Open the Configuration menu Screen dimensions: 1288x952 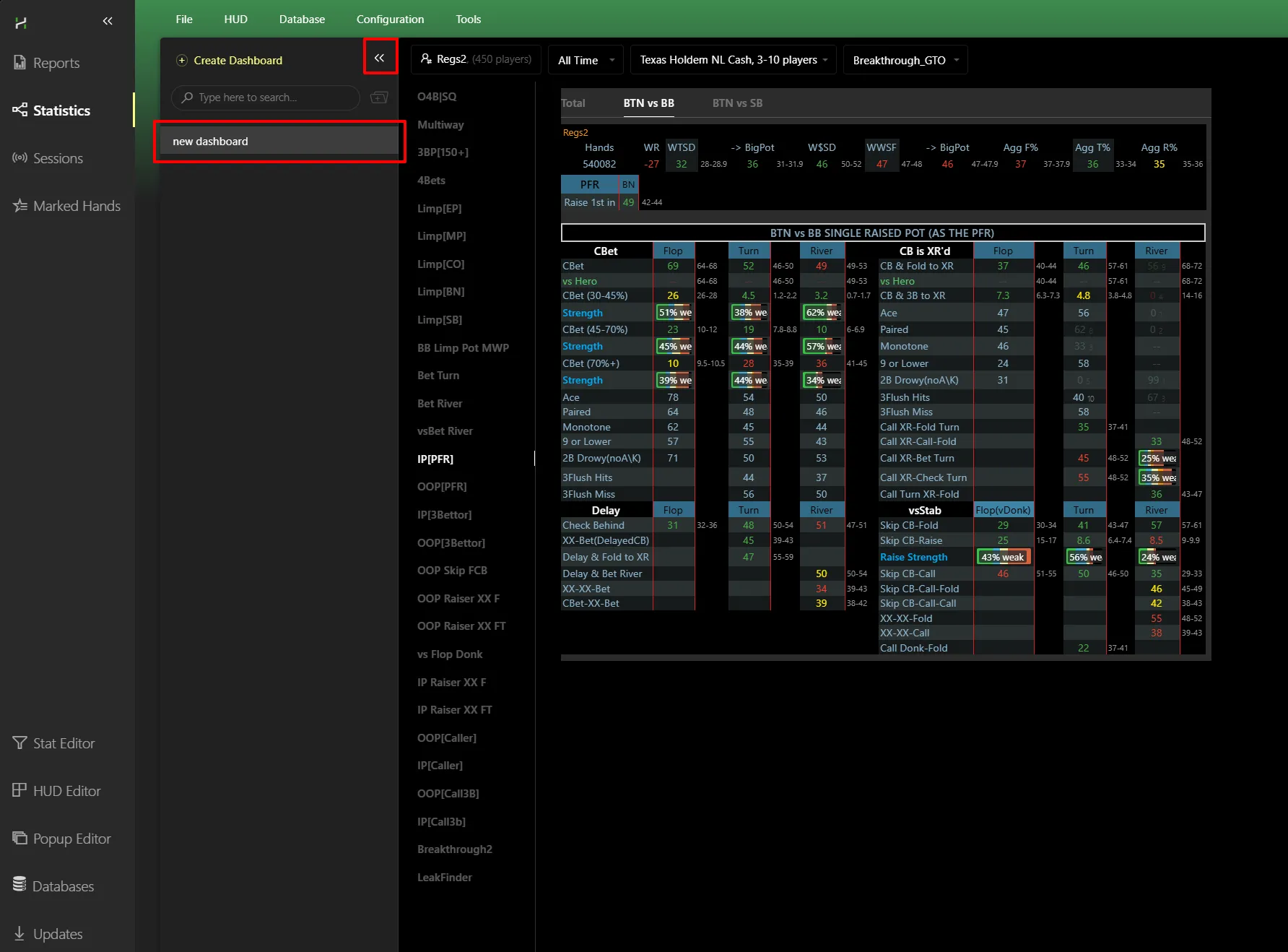[x=390, y=20]
